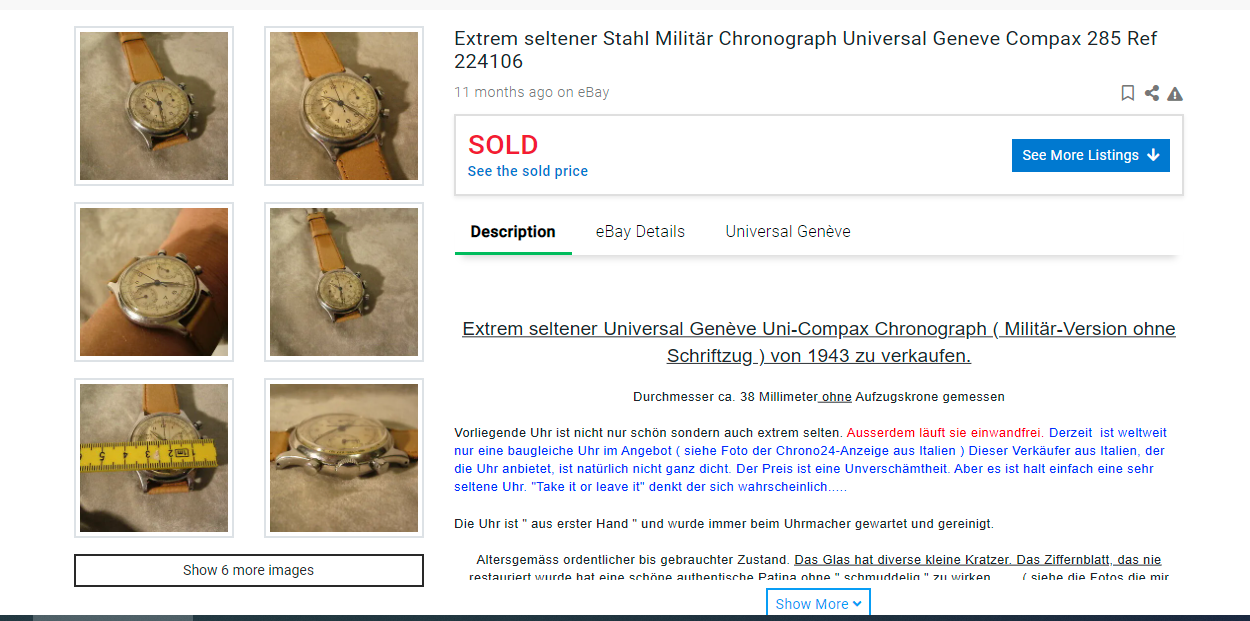Click the warning triangle report icon

click(x=1175, y=94)
